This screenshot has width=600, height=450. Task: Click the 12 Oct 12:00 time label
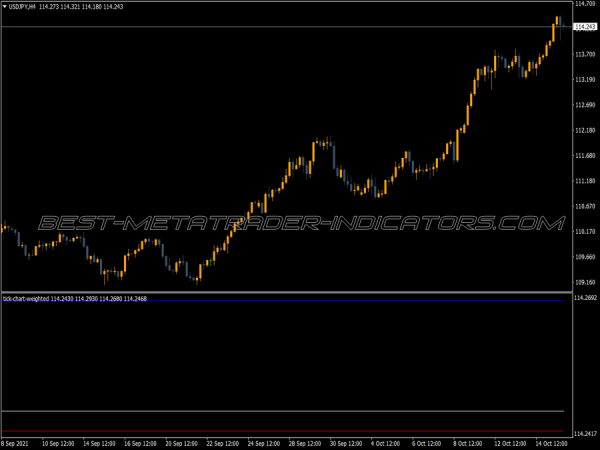tap(509, 444)
